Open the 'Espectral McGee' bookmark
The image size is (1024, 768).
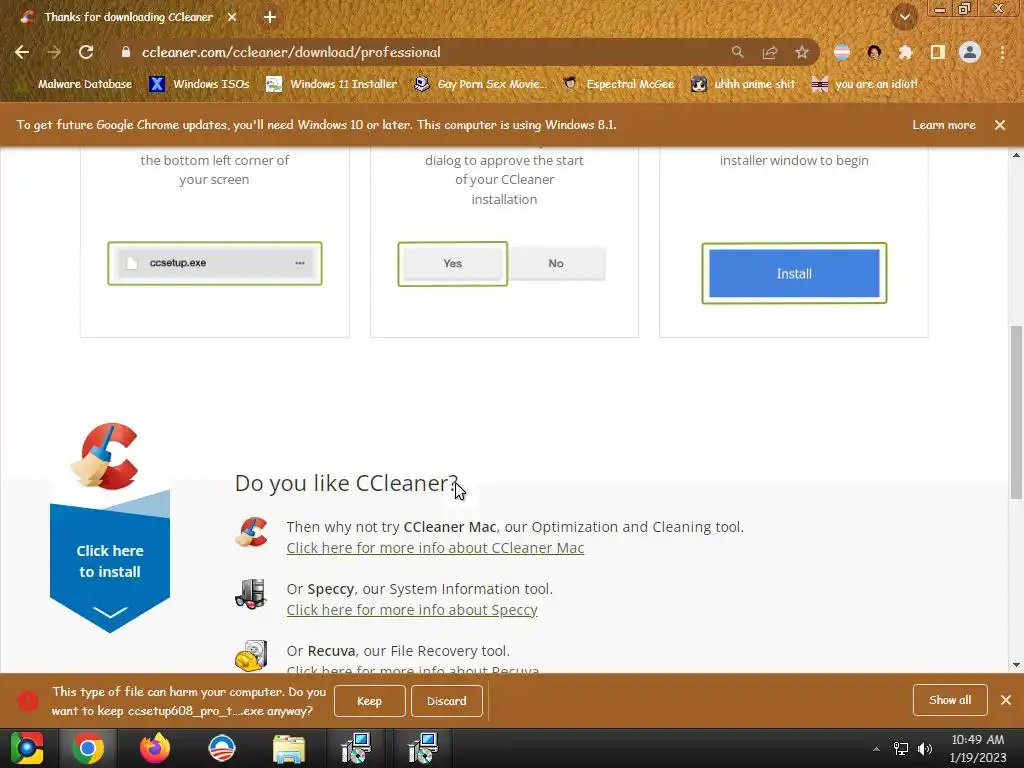(x=619, y=84)
